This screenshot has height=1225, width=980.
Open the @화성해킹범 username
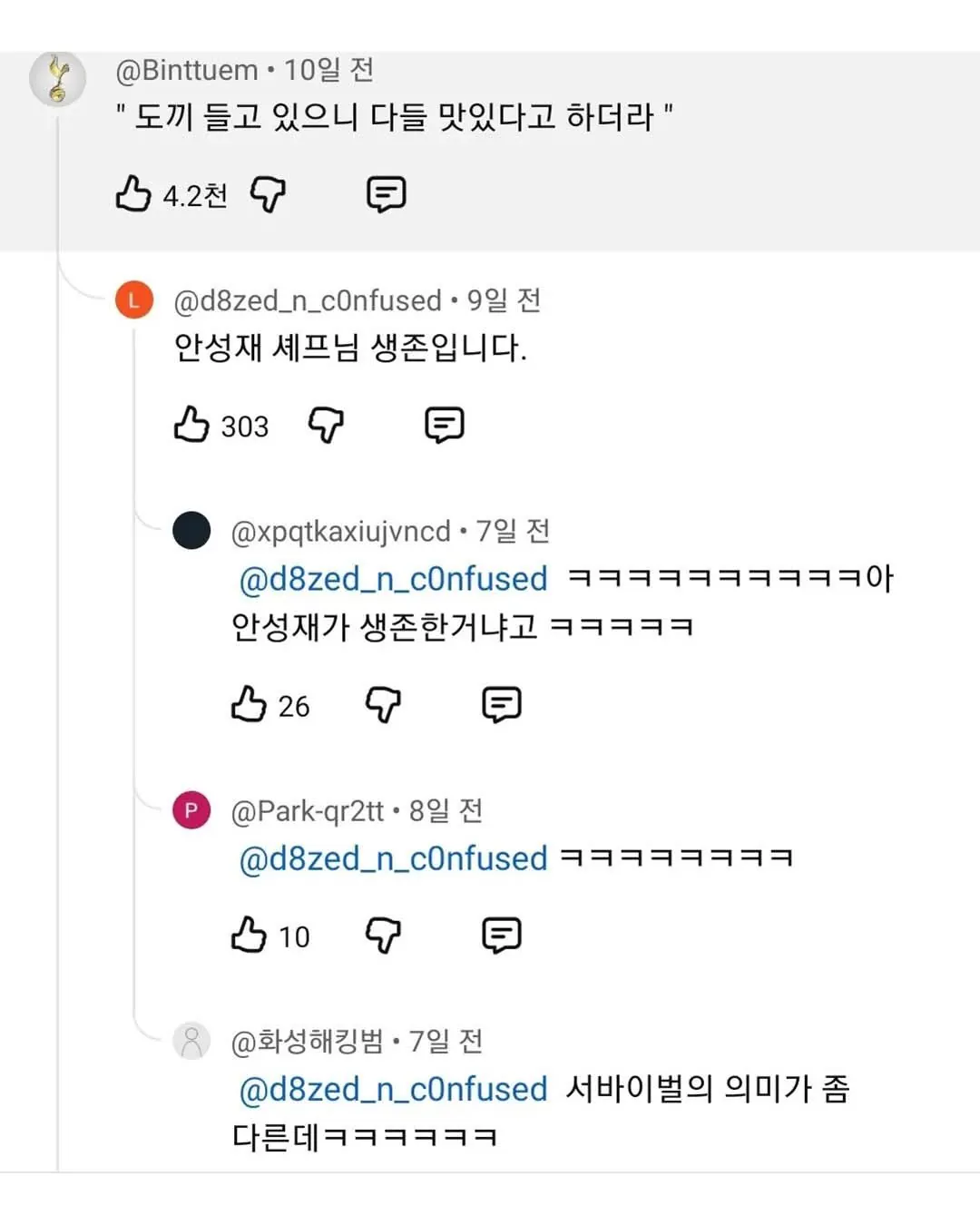(x=308, y=1041)
